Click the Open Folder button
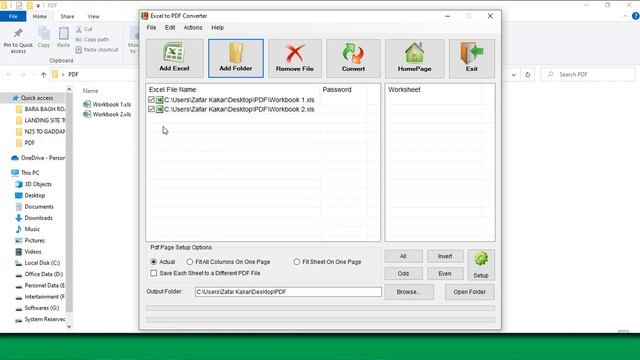The image size is (640, 360). (x=469, y=292)
